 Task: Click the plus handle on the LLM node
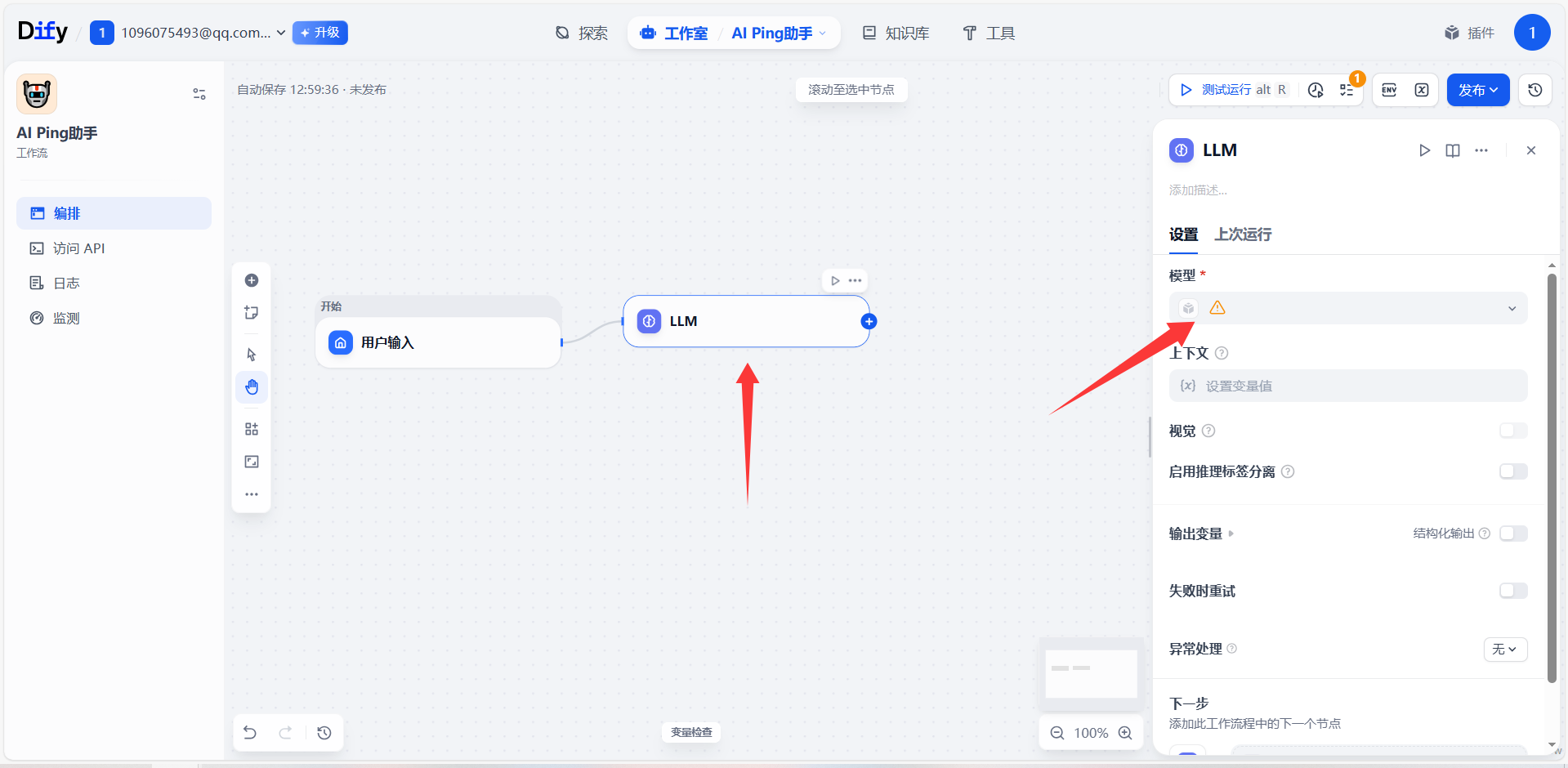pos(869,322)
